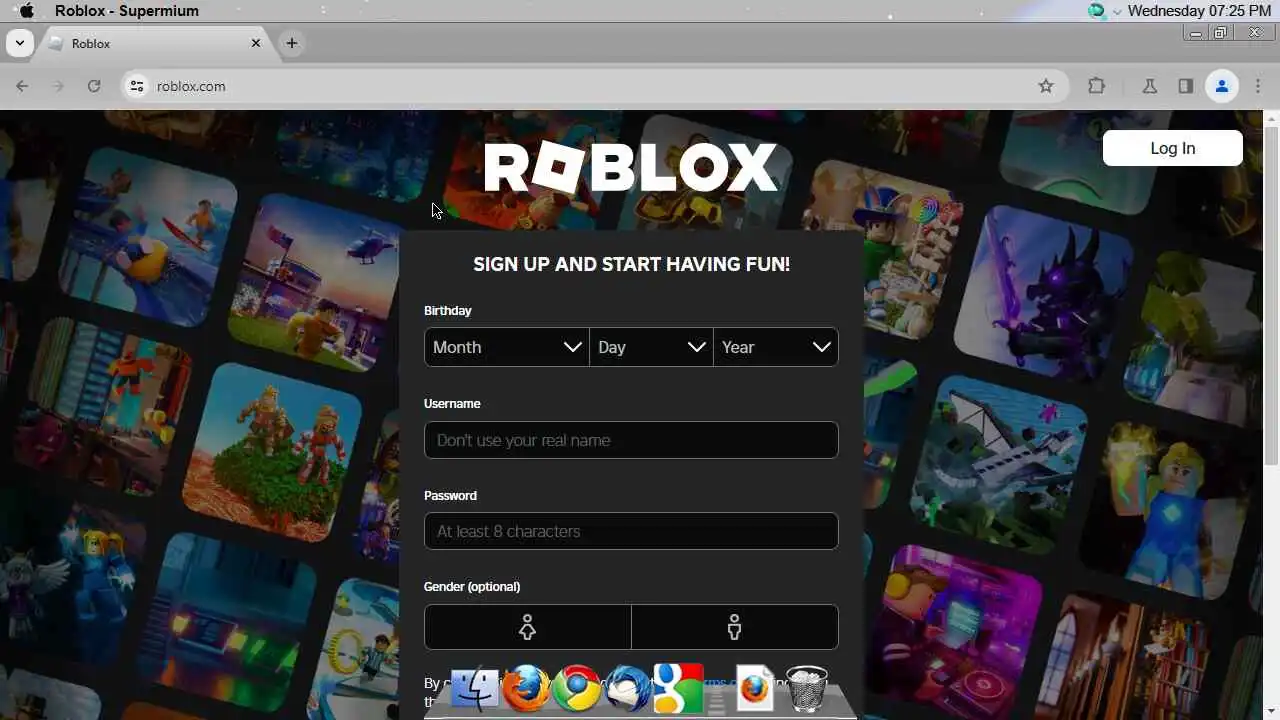Click the Roblox logo
The image size is (1280, 720).
pyautogui.click(x=631, y=167)
